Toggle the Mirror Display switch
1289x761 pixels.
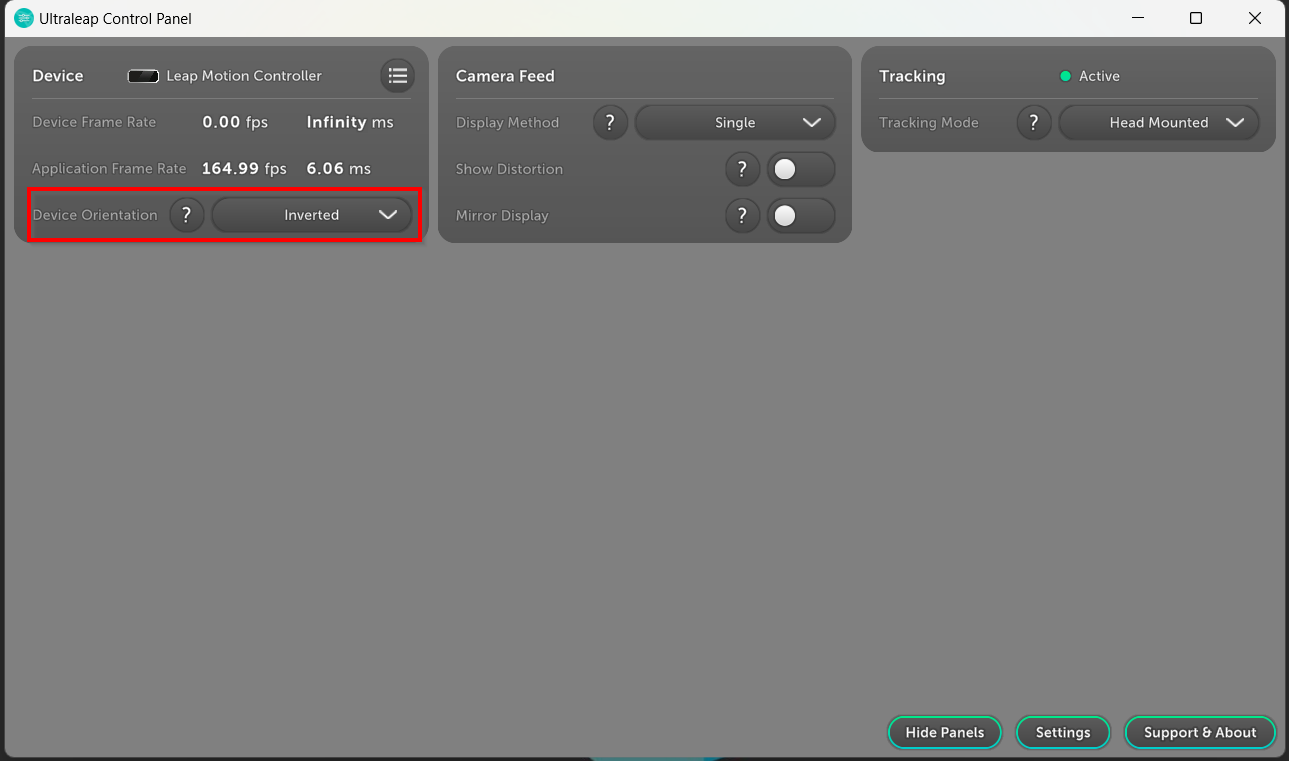[801, 215]
